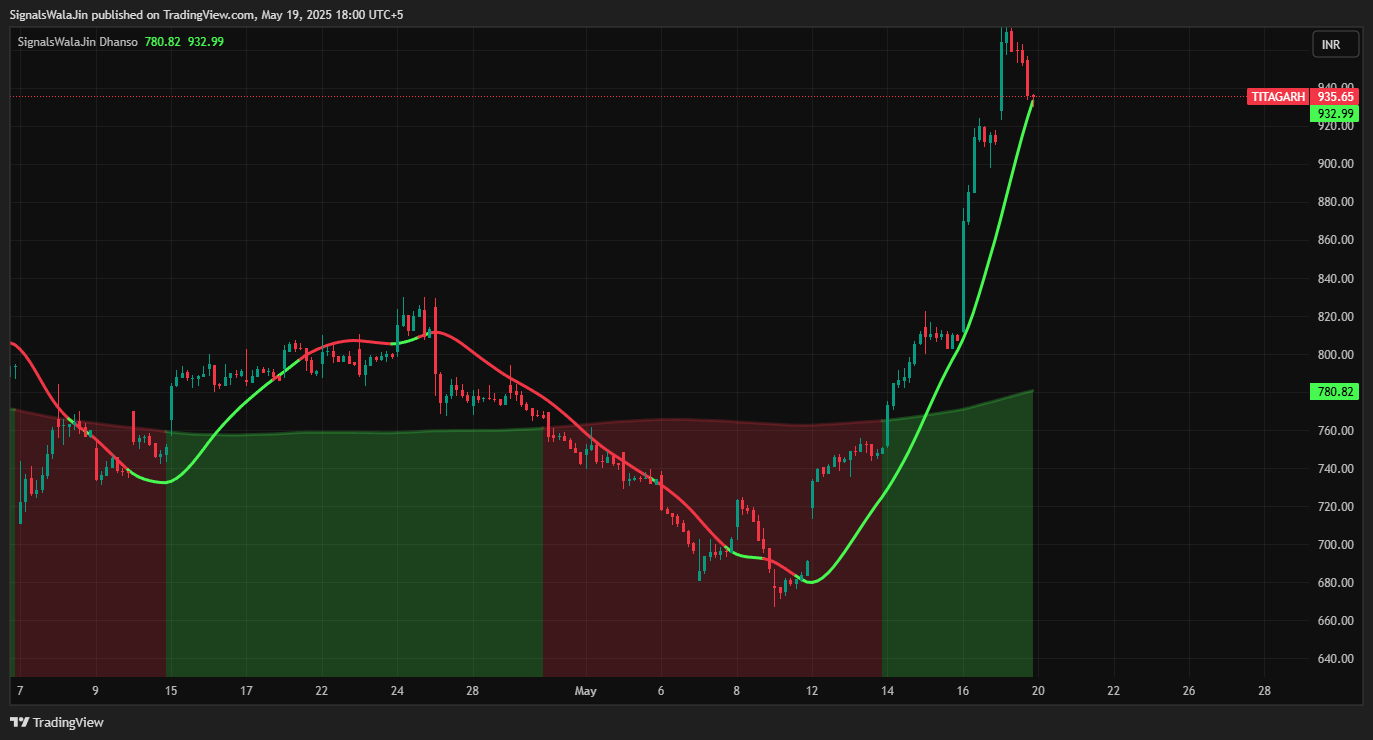This screenshot has width=1373, height=740.
Task: Click the 900.00 price axis label
Action: pyautogui.click(x=1335, y=164)
